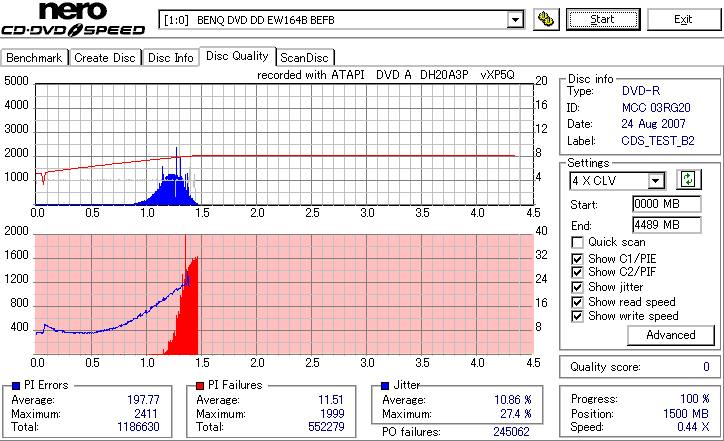Viewport: 724px width, 441px height.
Task: Click the PO failures count 245062
Action: (511, 432)
